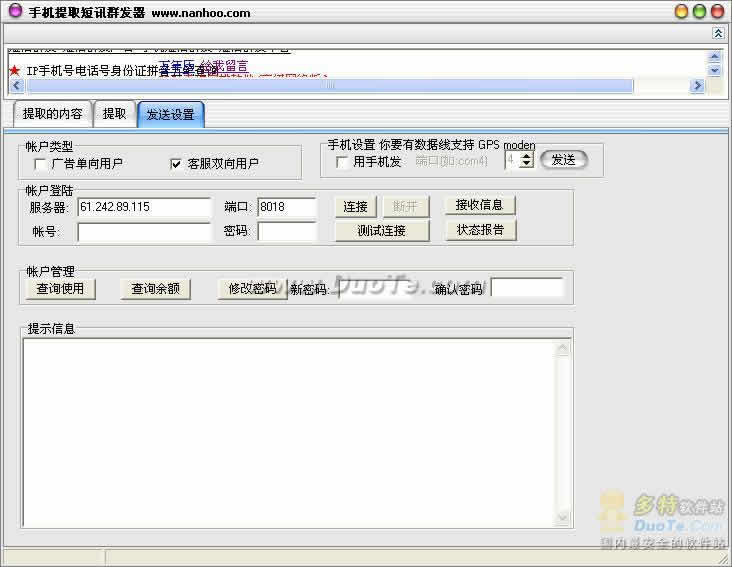Click the 查询余额 button
The width and height of the screenshot is (732, 567).
click(155, 289)
